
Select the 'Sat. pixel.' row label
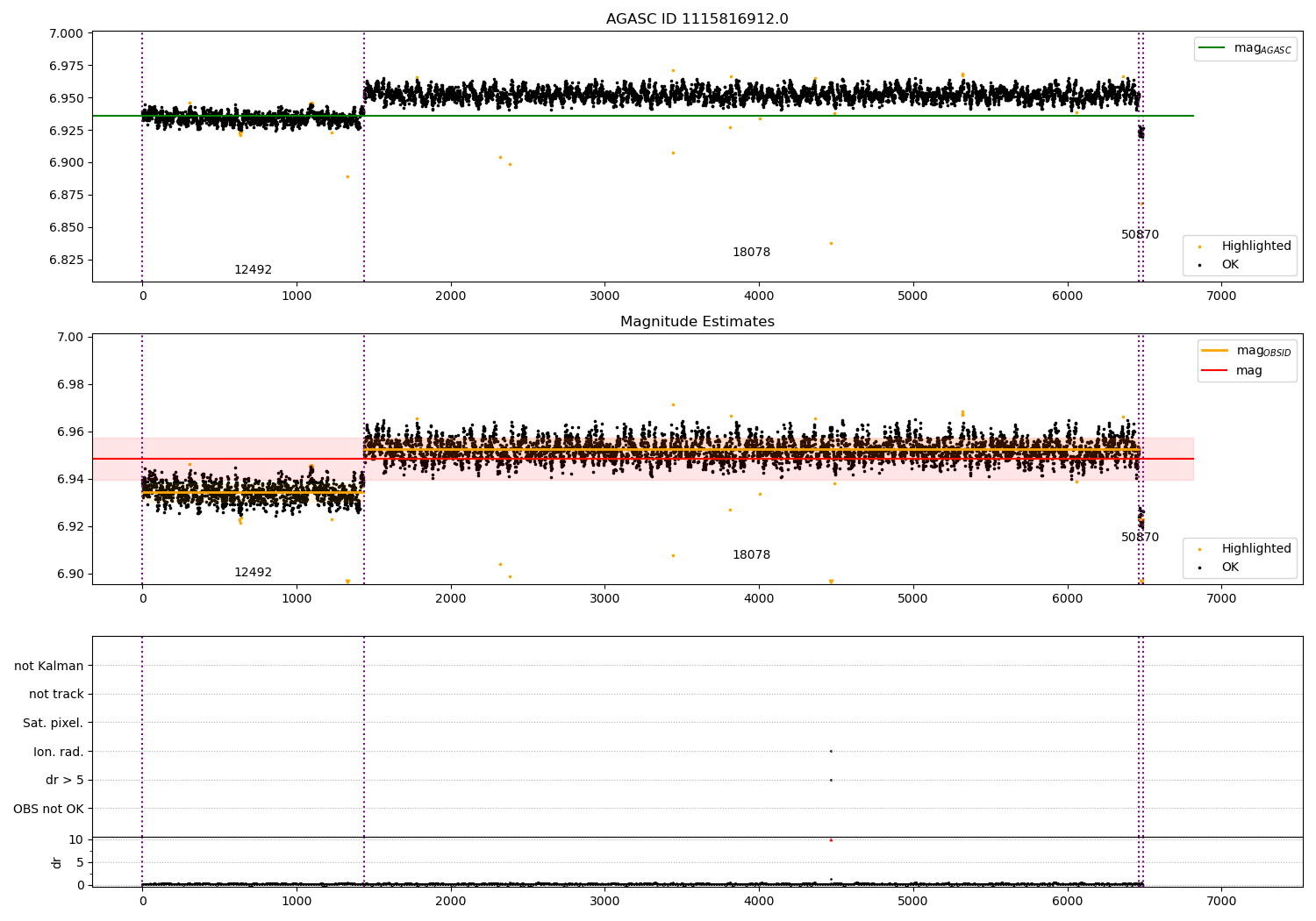54,723
